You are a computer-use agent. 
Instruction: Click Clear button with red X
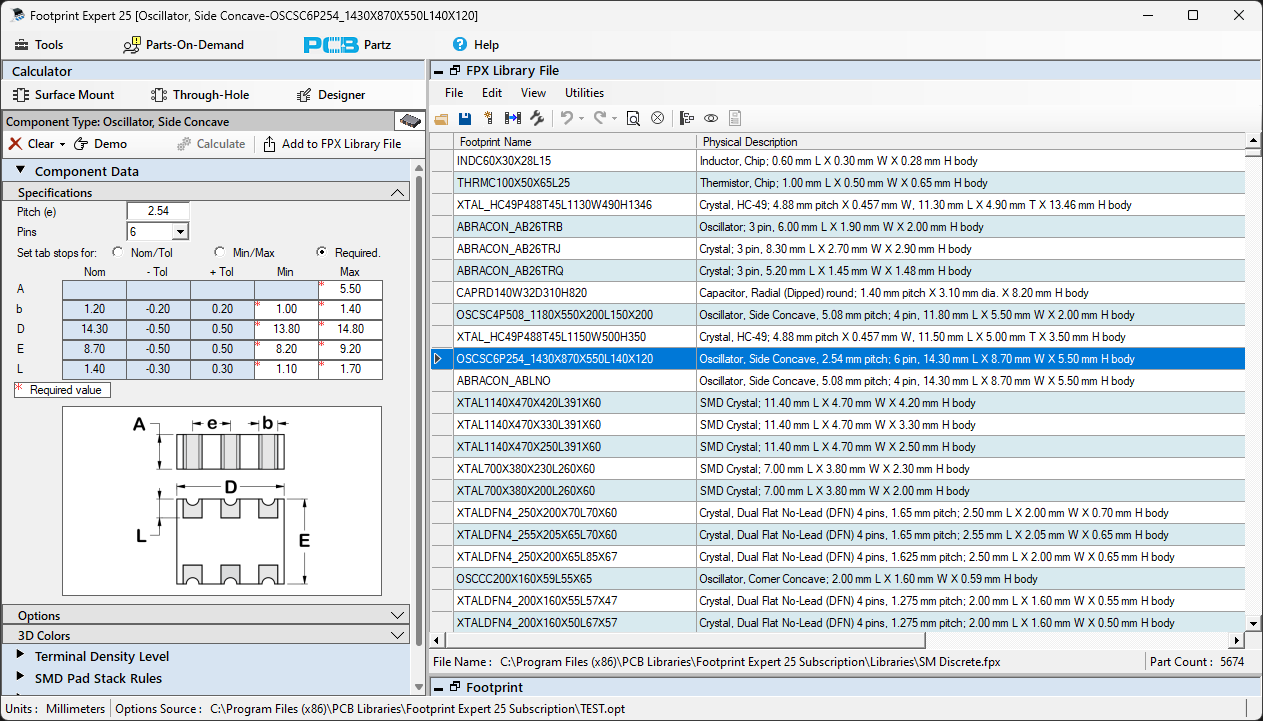(x=32, y=144)
